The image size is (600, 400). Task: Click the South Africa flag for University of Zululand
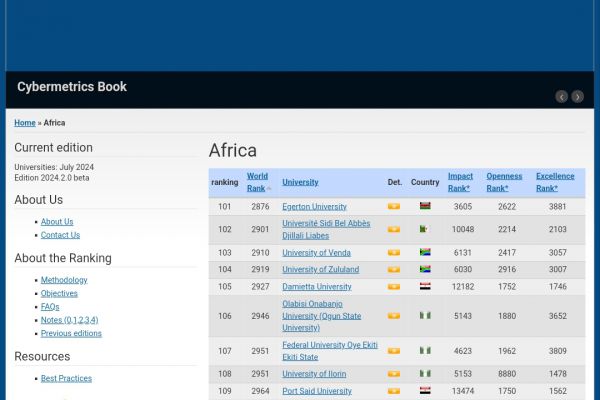[425, 270]
